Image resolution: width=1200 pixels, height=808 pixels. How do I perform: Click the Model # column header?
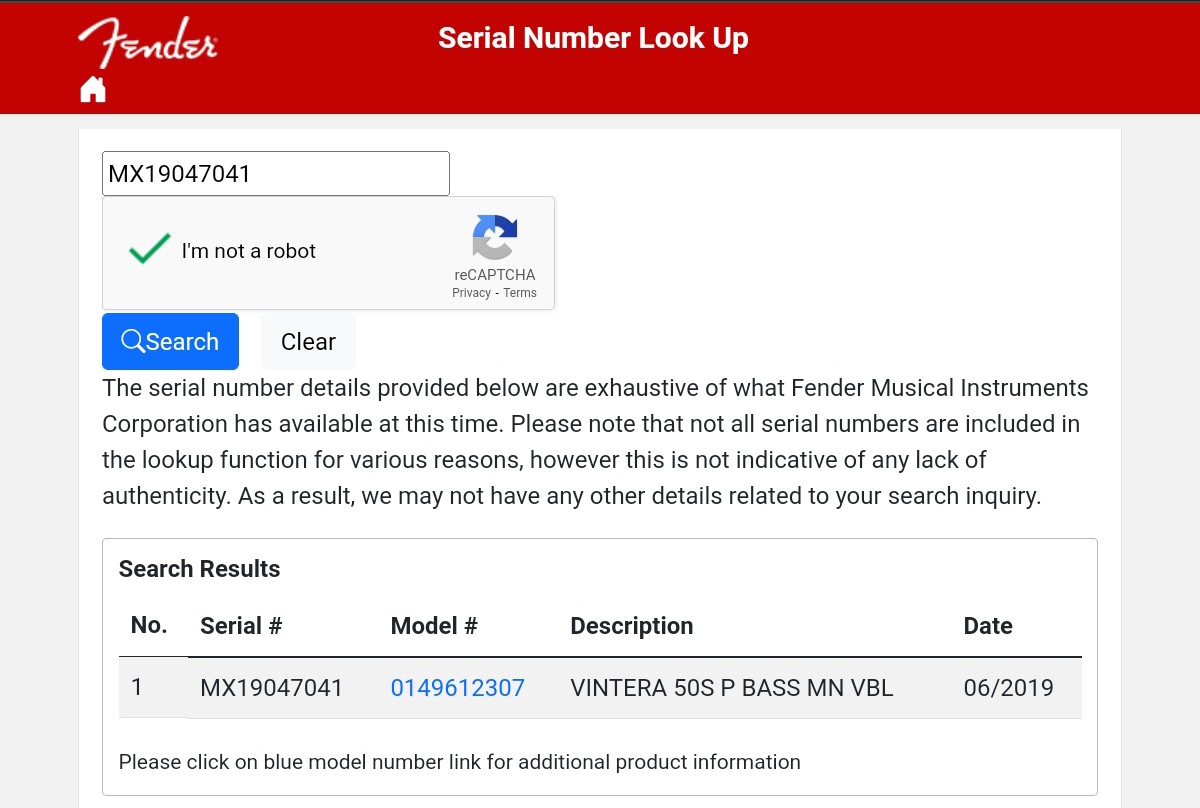click(x=434, y=626)
